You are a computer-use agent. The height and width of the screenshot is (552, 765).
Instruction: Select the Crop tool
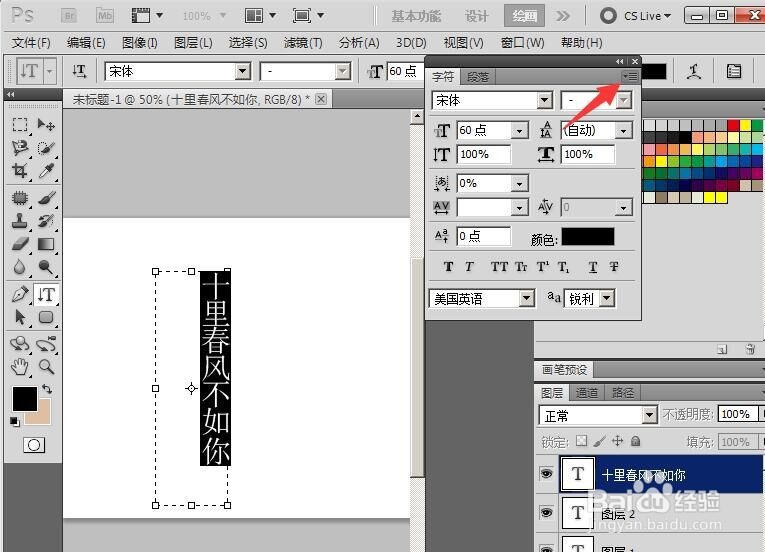tap(20, 171)
